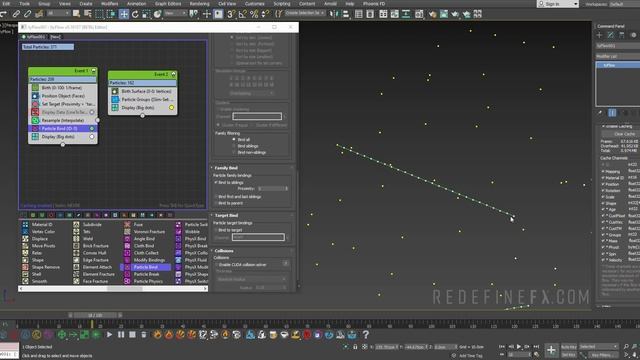Click the Phoenix FD pause simulation icon

pos(121,335)
